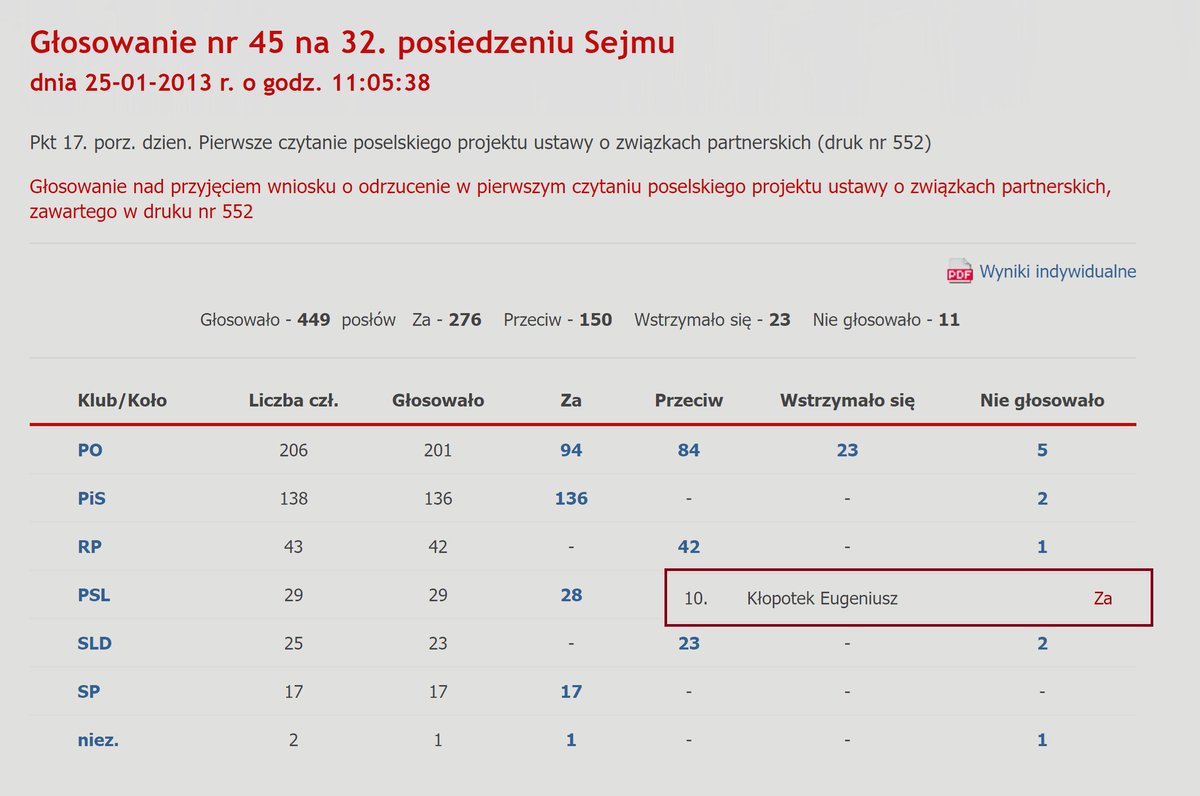
Task: Select the Głosowało column header
Action: tap(438, 401)
